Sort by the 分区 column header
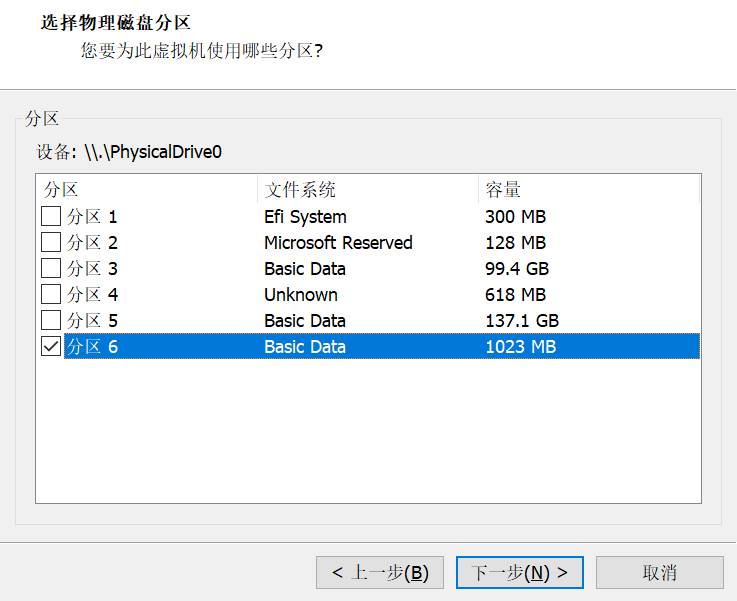This screenshot has width=737, height=601. pos(146,190)
